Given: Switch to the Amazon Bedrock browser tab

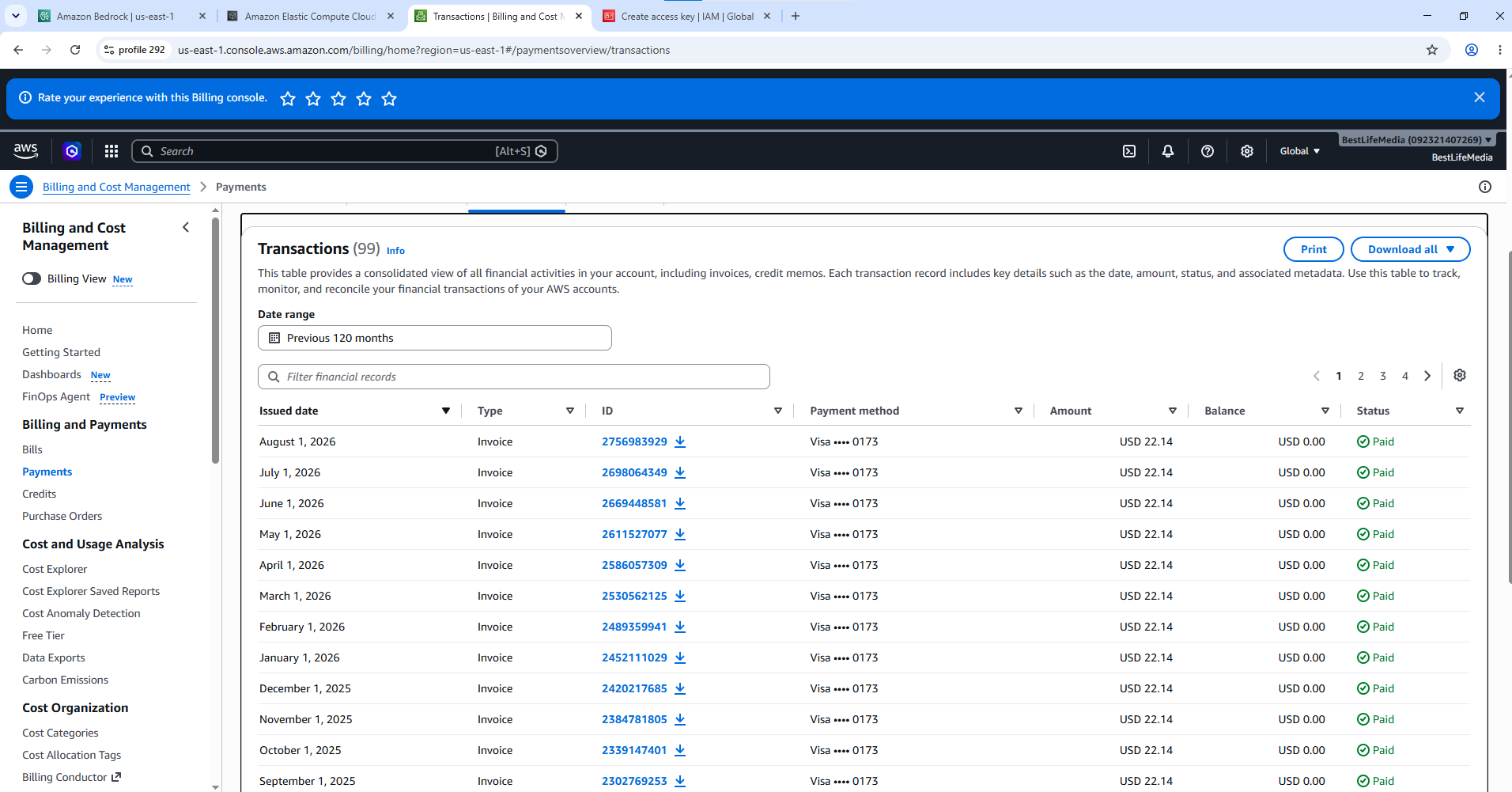Looking at the screenshot, I should pyautogui.click(x=115, y=16).
